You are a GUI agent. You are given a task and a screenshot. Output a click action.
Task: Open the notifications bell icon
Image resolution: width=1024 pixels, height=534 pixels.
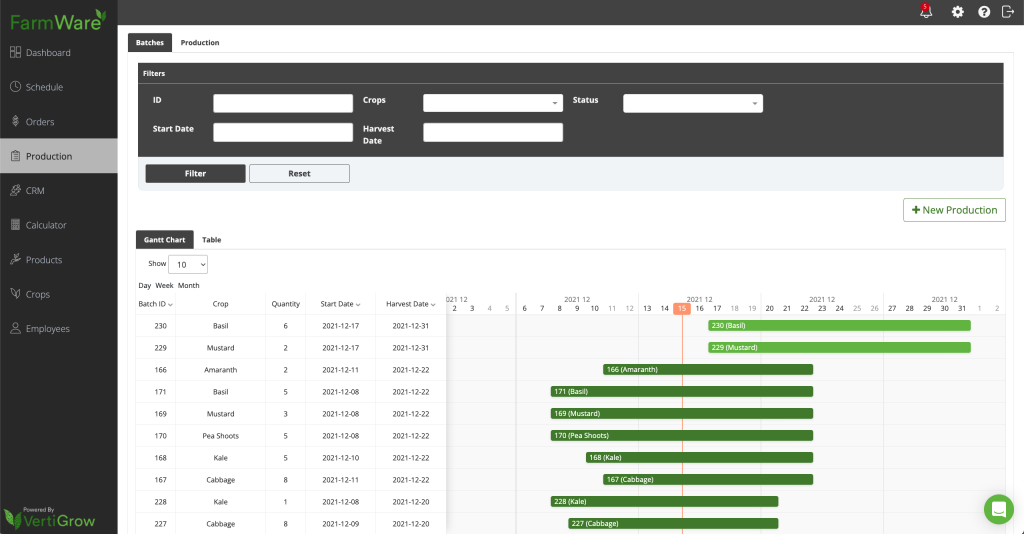(x=925, y=12)
